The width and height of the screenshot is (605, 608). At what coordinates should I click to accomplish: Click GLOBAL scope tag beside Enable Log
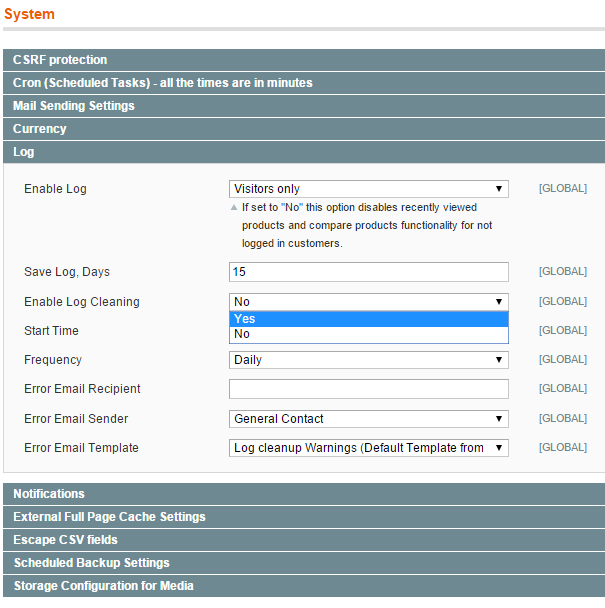click(563, 188)
